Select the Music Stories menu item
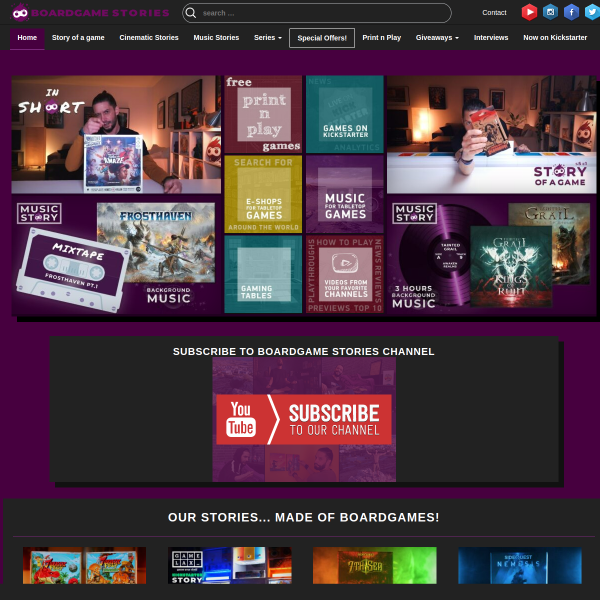600x600 pixels. tap(216, 38)
